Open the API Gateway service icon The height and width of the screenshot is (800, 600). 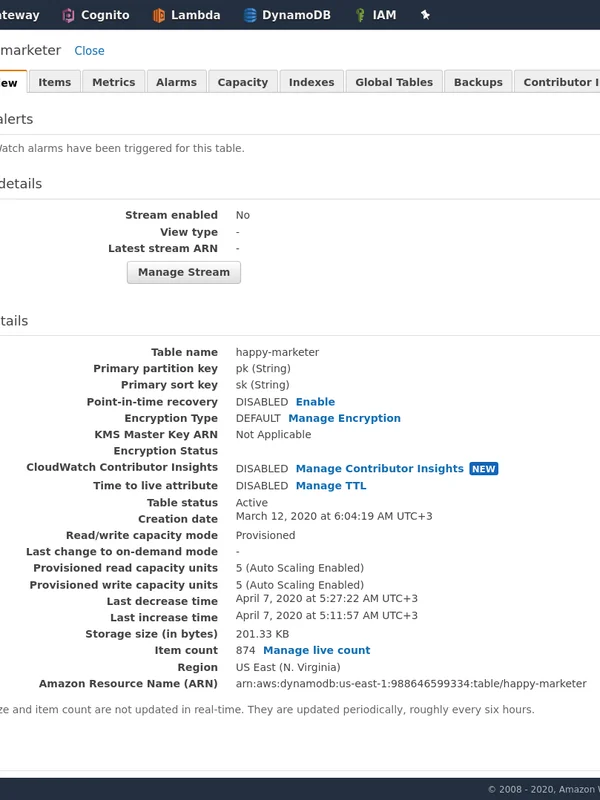tap(20, 15)
